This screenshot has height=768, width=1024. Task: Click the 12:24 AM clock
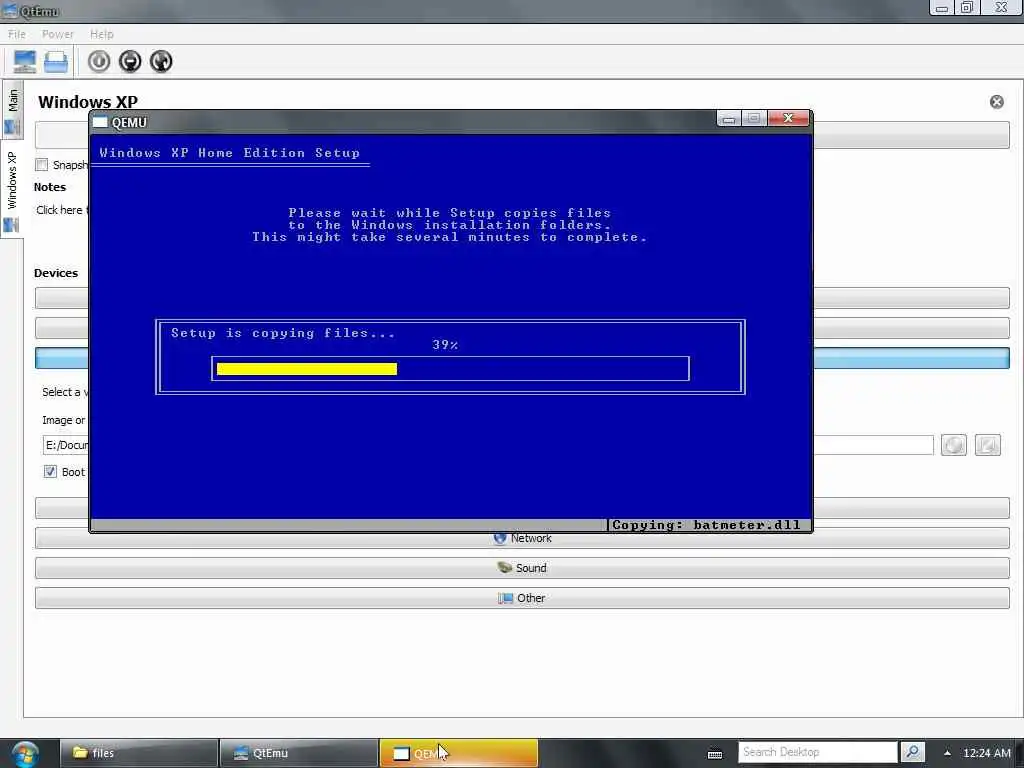pyautogui.click(x=987, y=753)
